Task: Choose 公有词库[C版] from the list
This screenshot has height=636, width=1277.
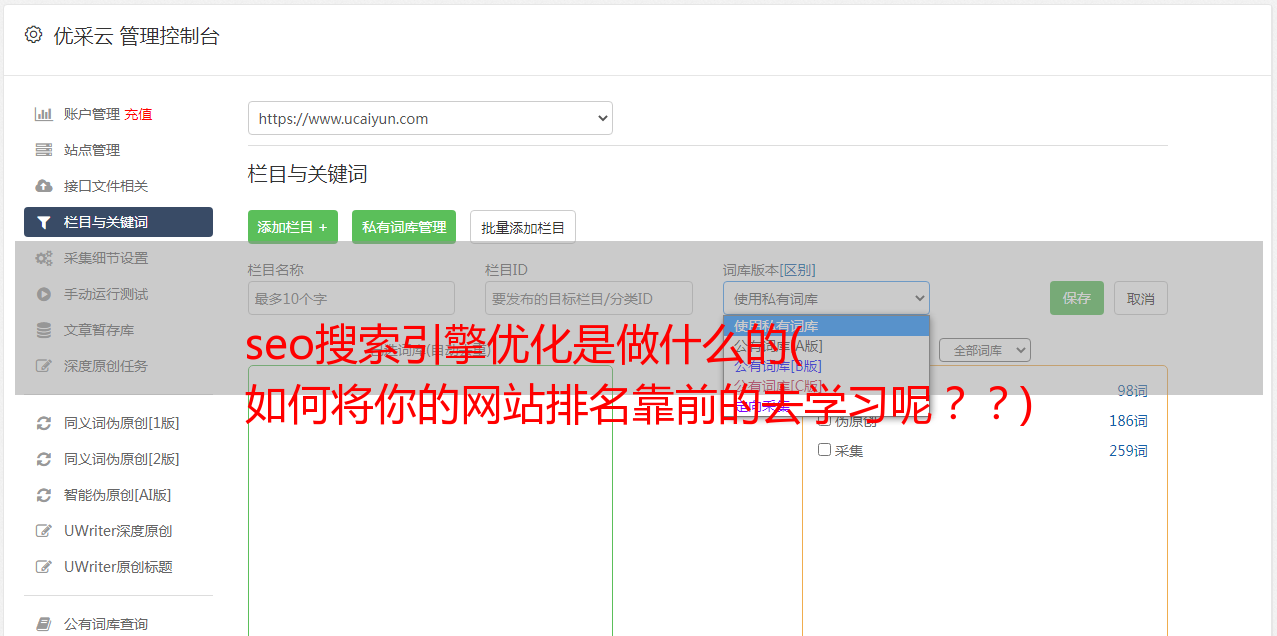Action: click(x=826, y=386)
